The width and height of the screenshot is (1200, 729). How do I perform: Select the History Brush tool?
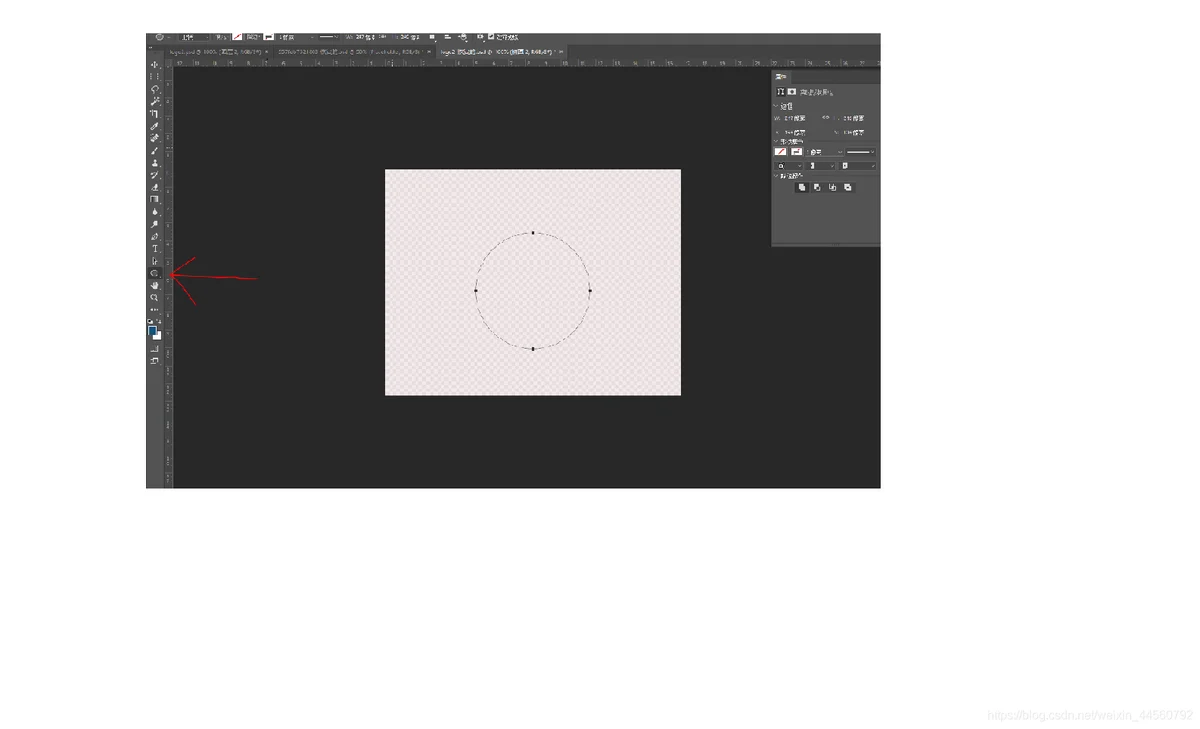[x=154, y=173]
